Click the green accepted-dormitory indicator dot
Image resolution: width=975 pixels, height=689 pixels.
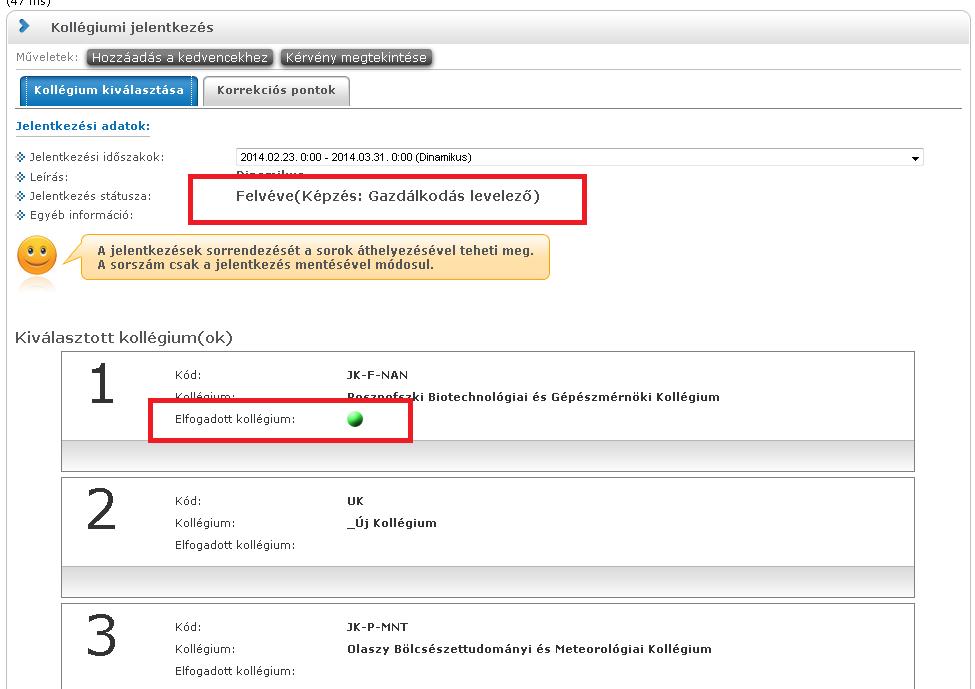tap(355, 419)
